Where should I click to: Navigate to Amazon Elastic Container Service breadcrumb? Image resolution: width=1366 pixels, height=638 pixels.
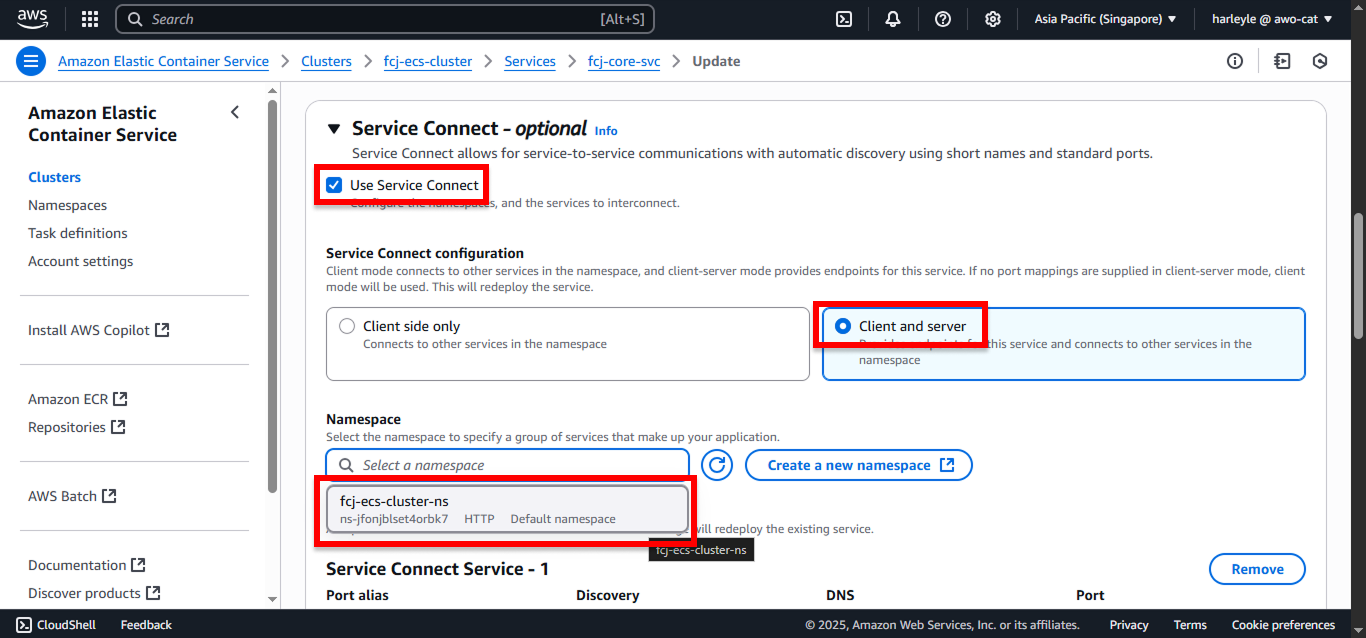[164, 61]
